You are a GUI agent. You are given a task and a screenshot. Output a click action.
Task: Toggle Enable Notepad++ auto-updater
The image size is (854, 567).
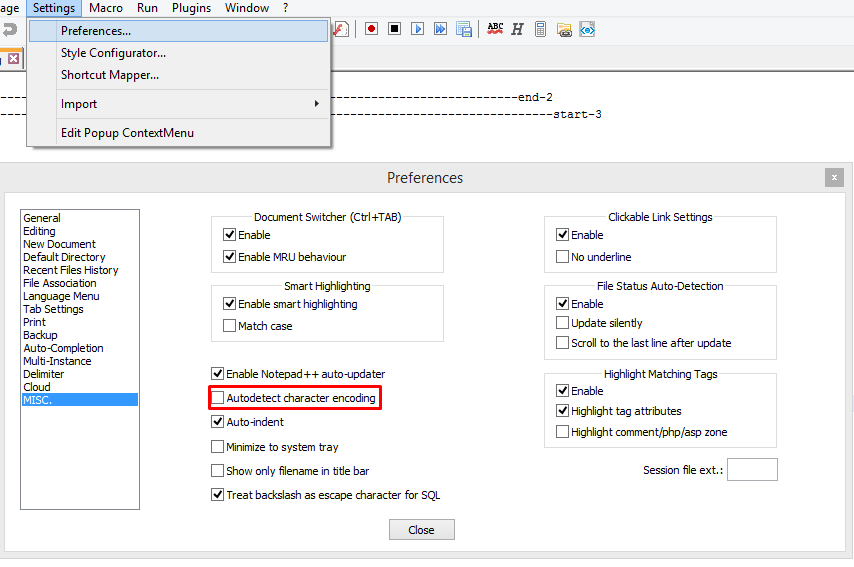click(x=217, y=374)
